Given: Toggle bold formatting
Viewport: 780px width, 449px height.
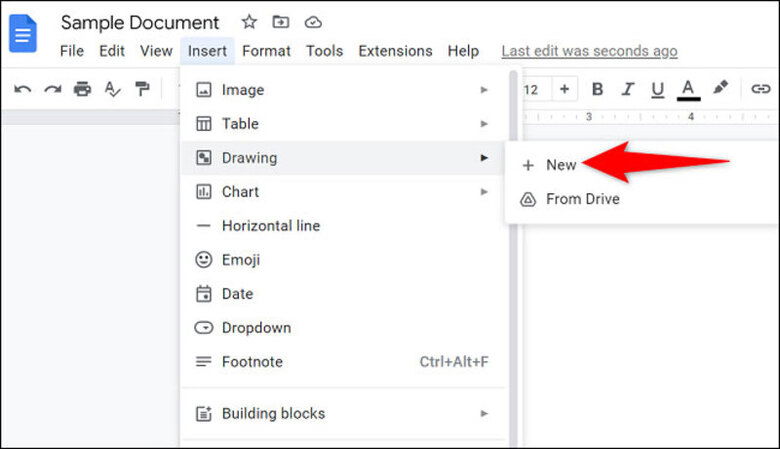Looking at the screenshot, I should click(597, 89).
